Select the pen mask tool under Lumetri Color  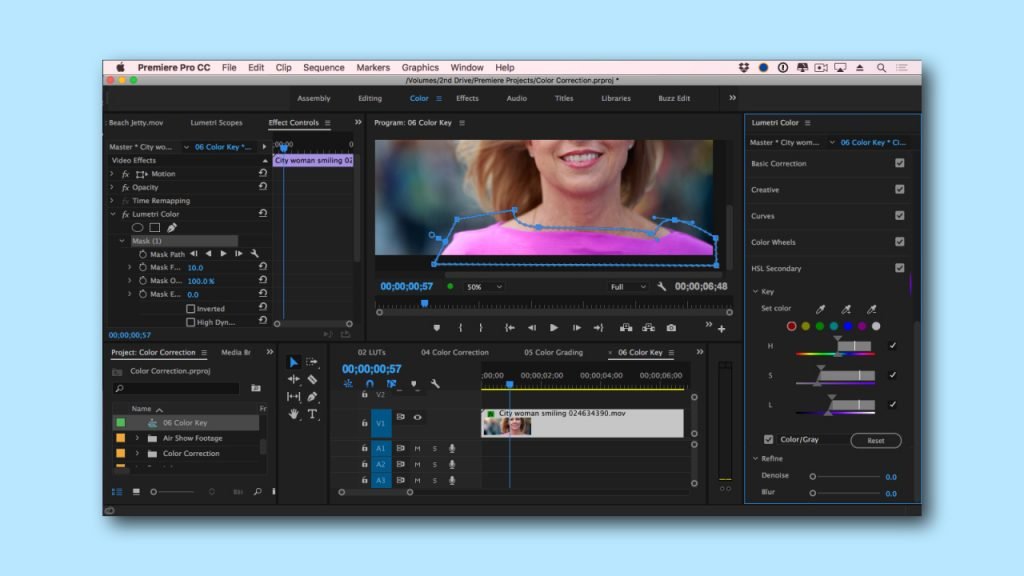pyautogui.click(x=172, y=227)
